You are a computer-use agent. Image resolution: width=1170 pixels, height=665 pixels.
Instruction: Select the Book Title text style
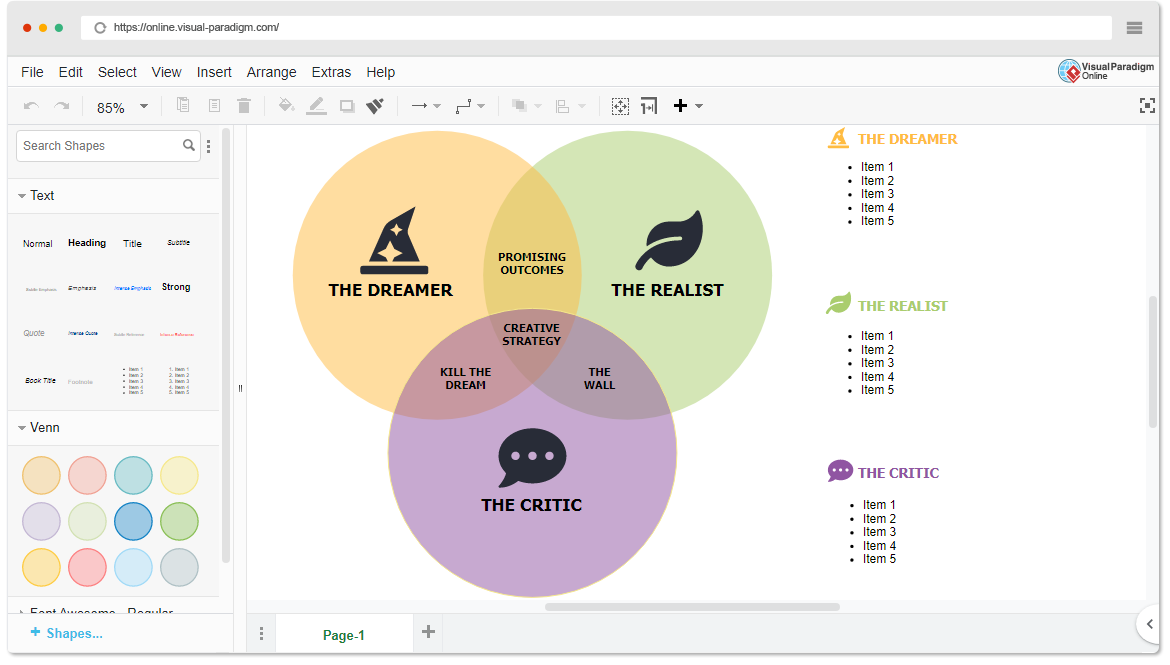[40, 380]
